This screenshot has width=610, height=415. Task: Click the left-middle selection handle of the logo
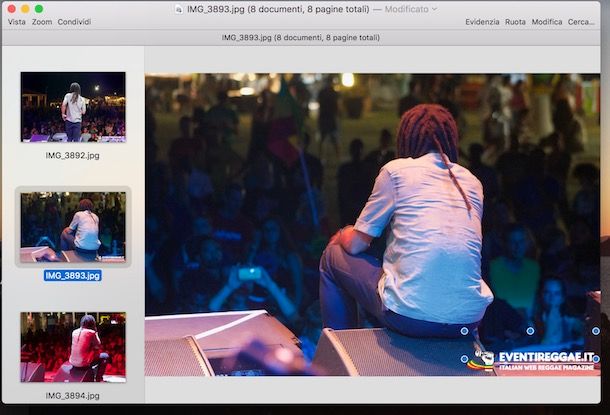click(464, 359)
